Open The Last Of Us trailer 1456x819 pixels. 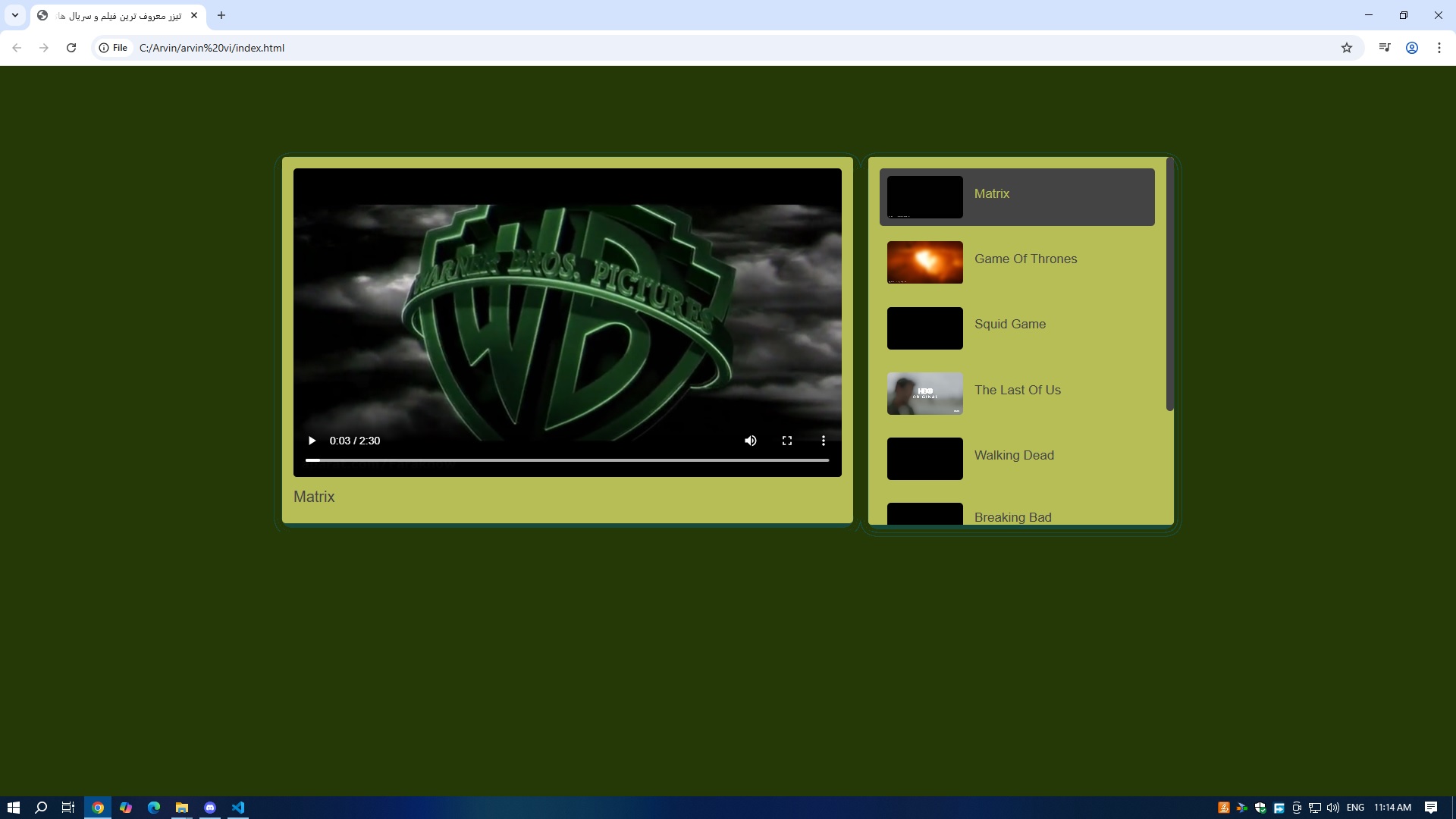click(x=1017, y=391)
